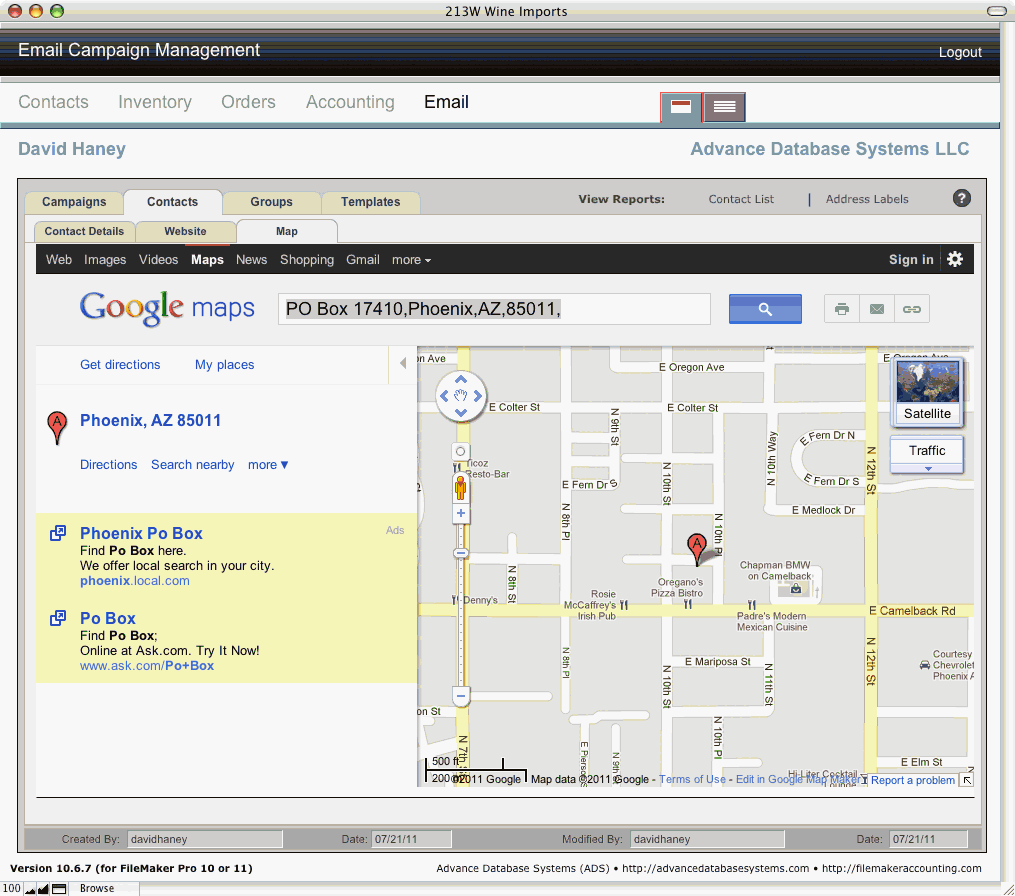Viewport: 1015px width, 896px height.
Task: Get map link with chain icon
Action: tap(911, 309)
